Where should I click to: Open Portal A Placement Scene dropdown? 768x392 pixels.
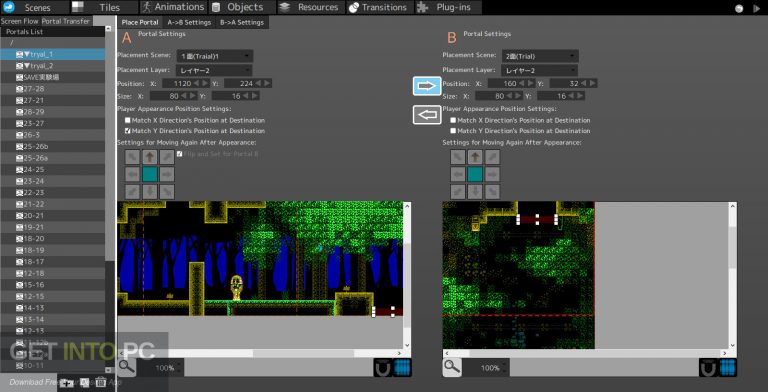[x=215, y=56]
